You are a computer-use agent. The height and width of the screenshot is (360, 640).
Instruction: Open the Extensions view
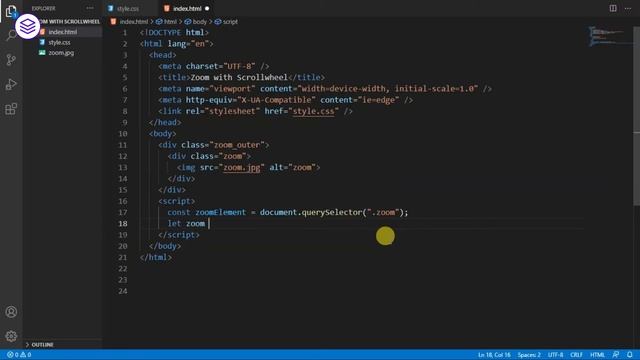[x=11, y=109]
